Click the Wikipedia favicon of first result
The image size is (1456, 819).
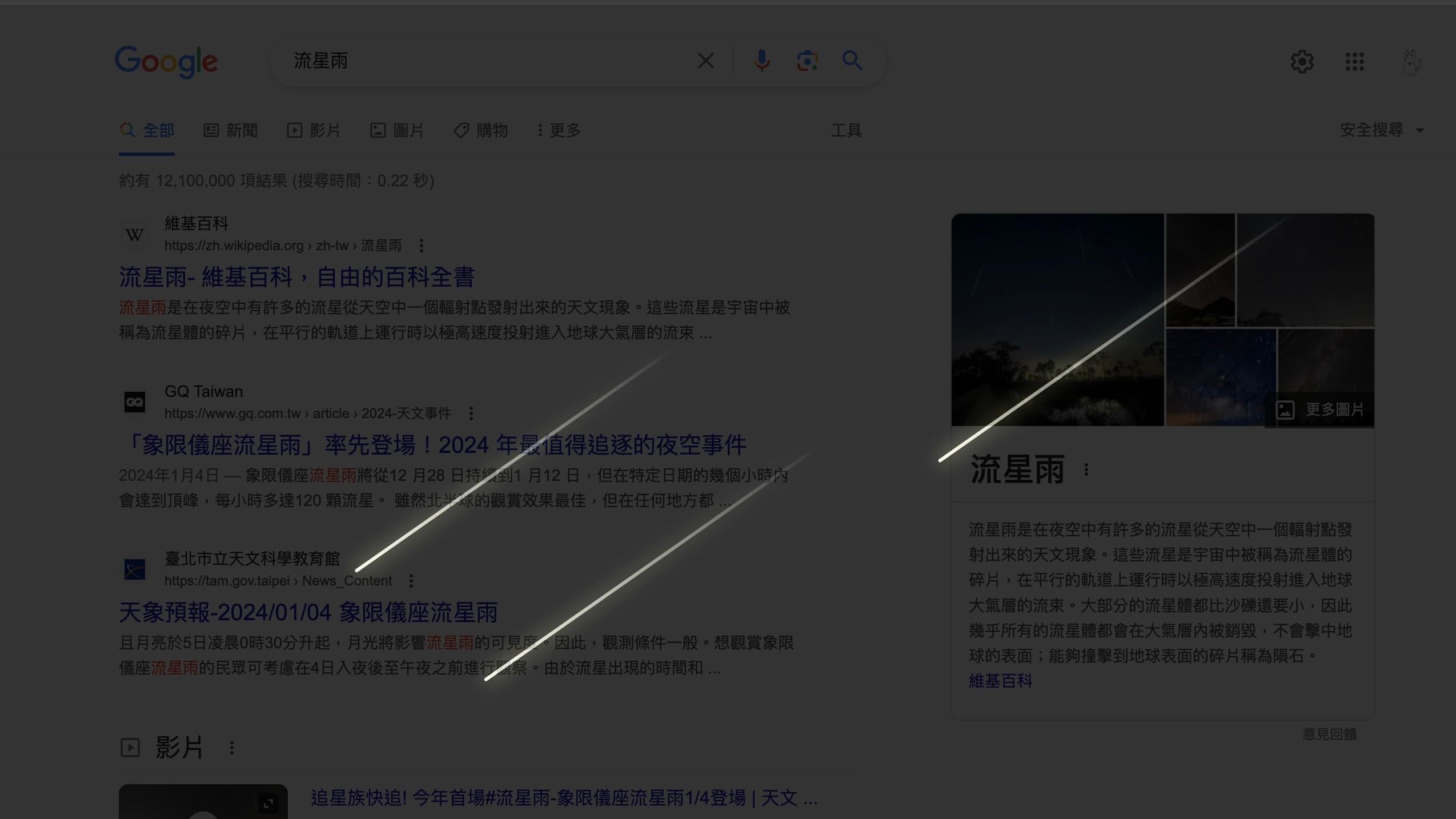(x=135, y=235)
